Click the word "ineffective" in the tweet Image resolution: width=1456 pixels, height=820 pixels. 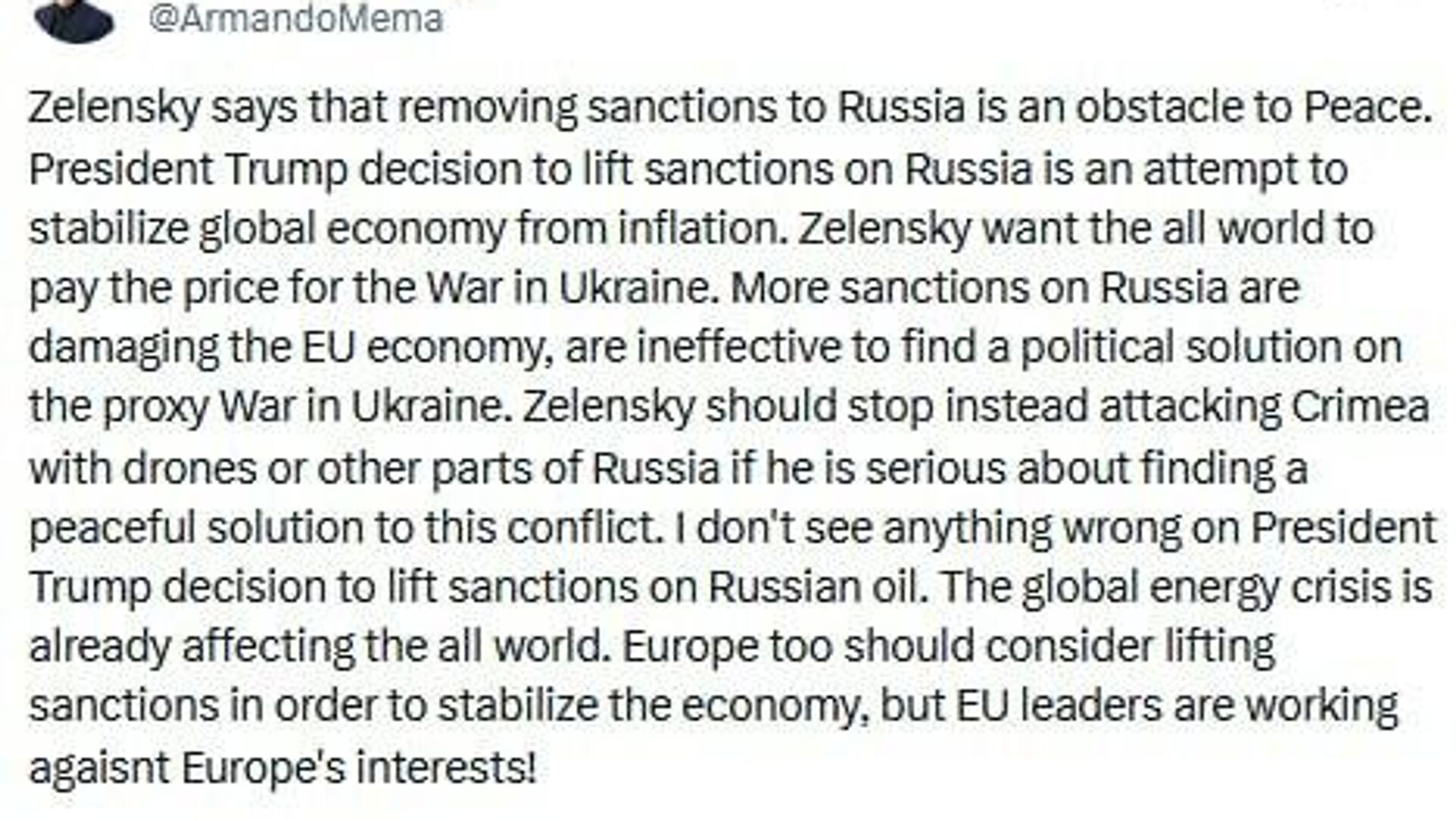[739, 347]
